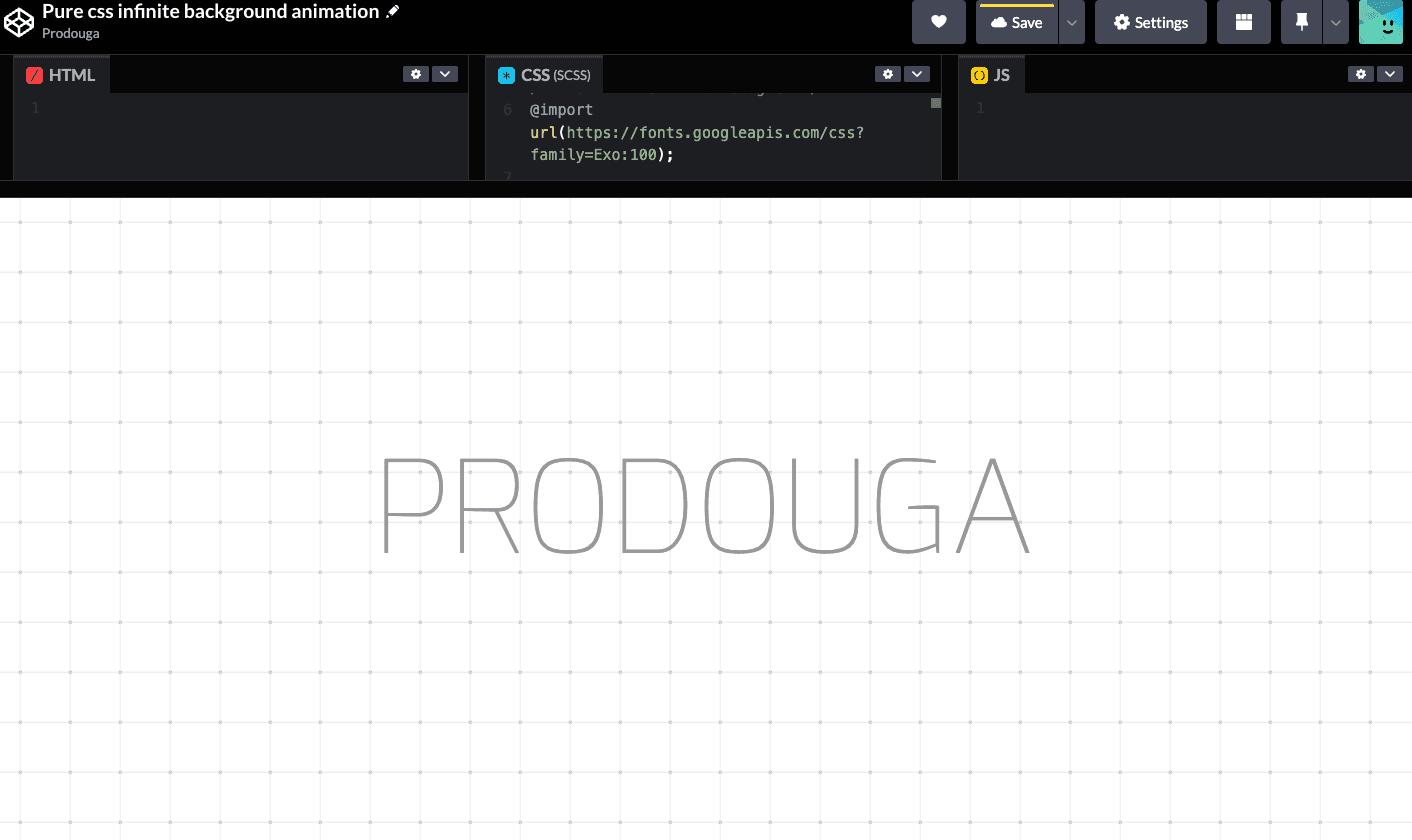Select the HTML editor tab
This screenshot has width=1412, height=840.
pyautogui.click(x=61, y=75)
